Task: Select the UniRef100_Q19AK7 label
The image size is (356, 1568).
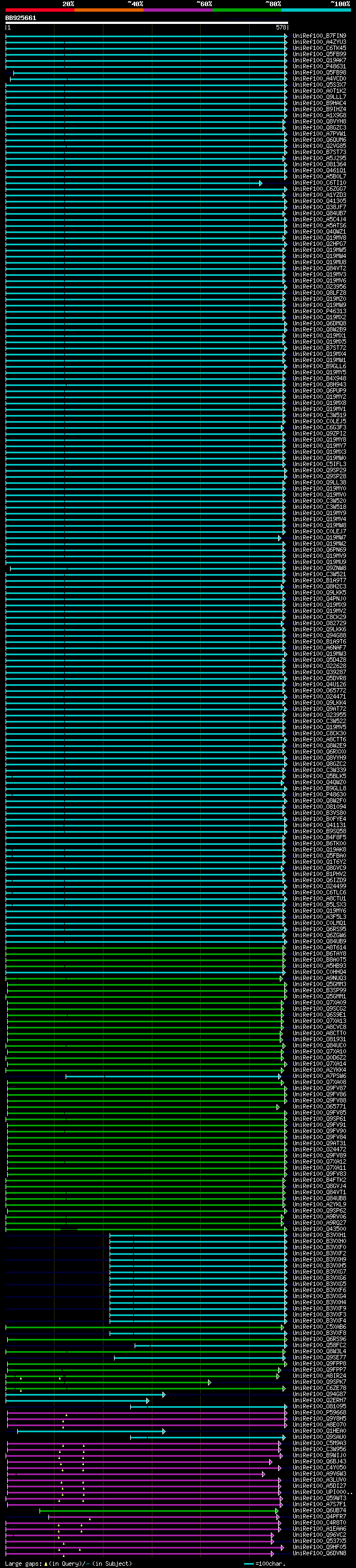Action: 319,60
